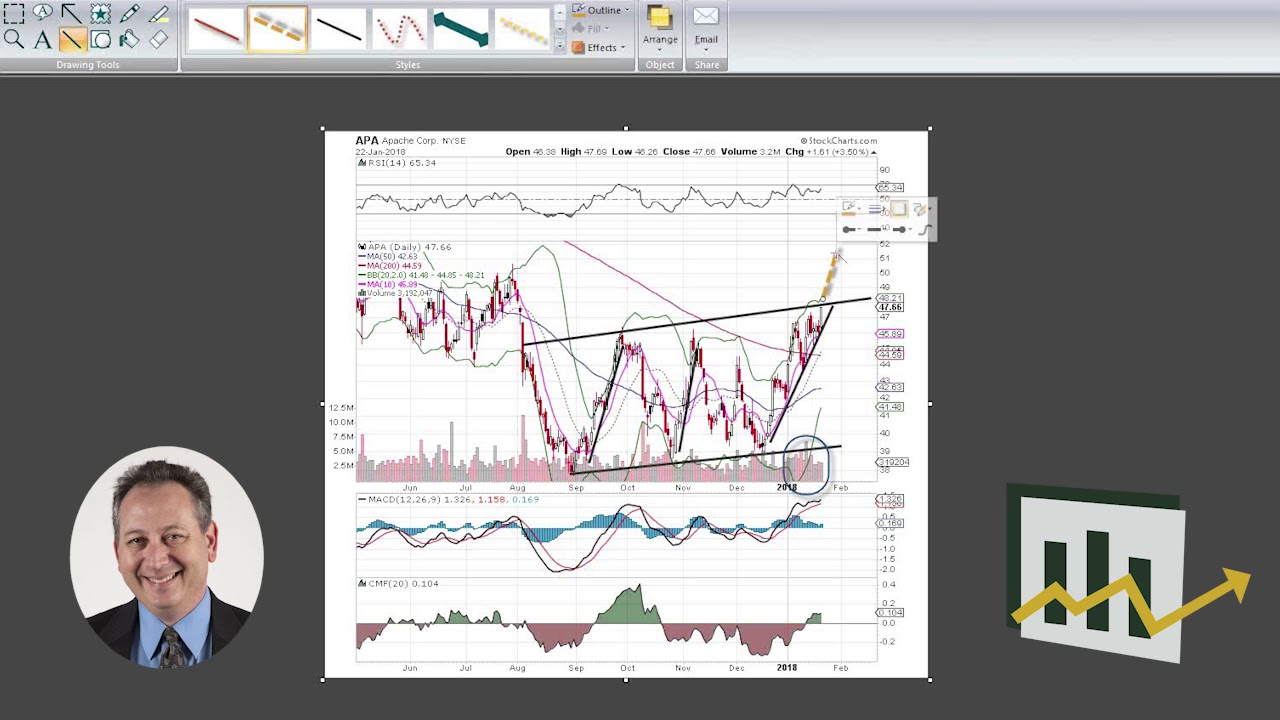Select the Eraser tool

click(x=158, y=40)
